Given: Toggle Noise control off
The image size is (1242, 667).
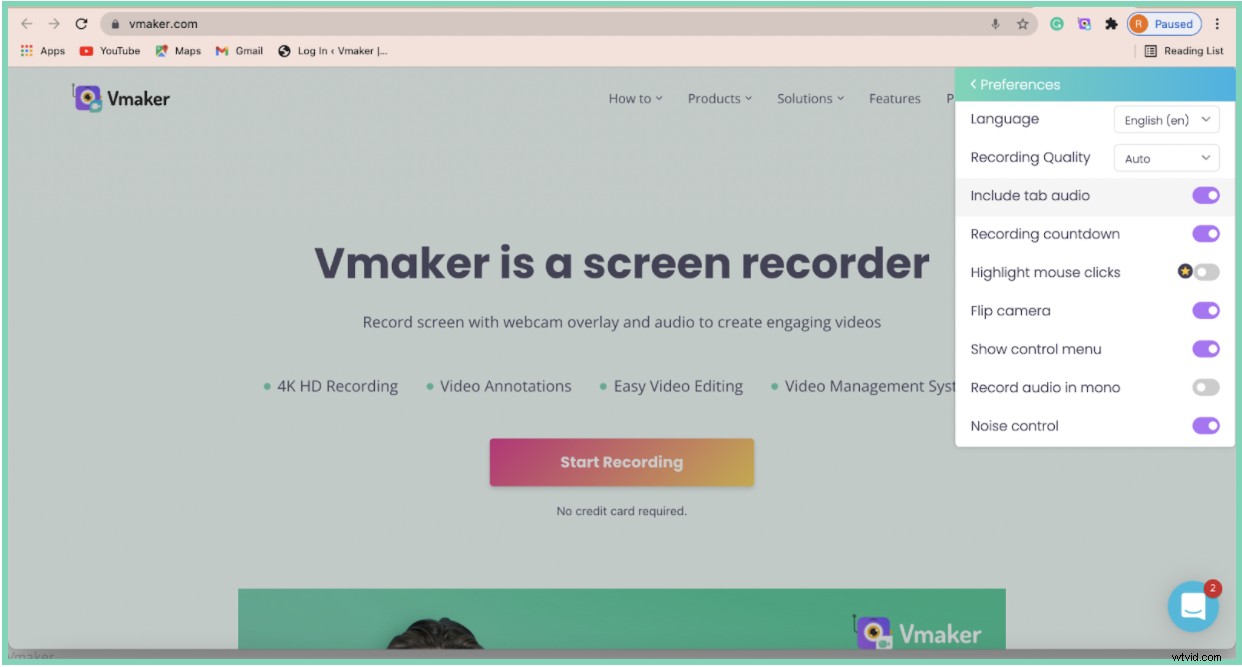Looking at the screenshot, I should coord(1206,425).
